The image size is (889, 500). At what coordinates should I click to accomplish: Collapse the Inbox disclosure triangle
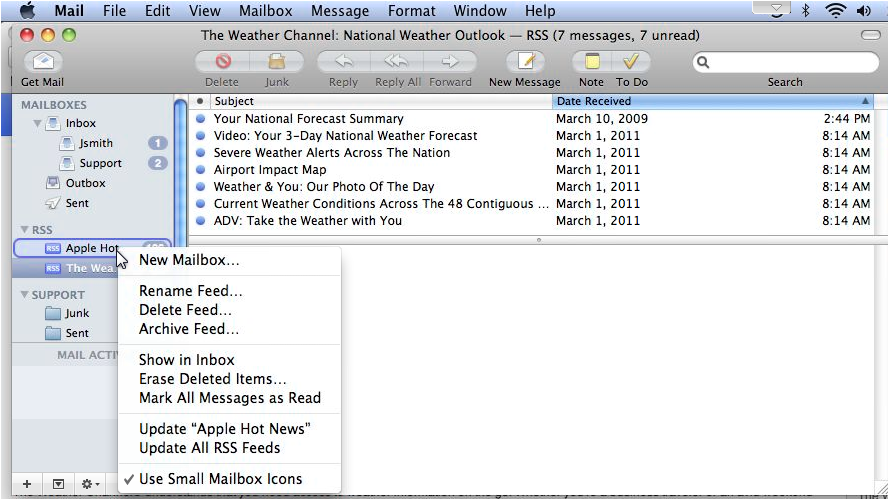click(38, 124)
